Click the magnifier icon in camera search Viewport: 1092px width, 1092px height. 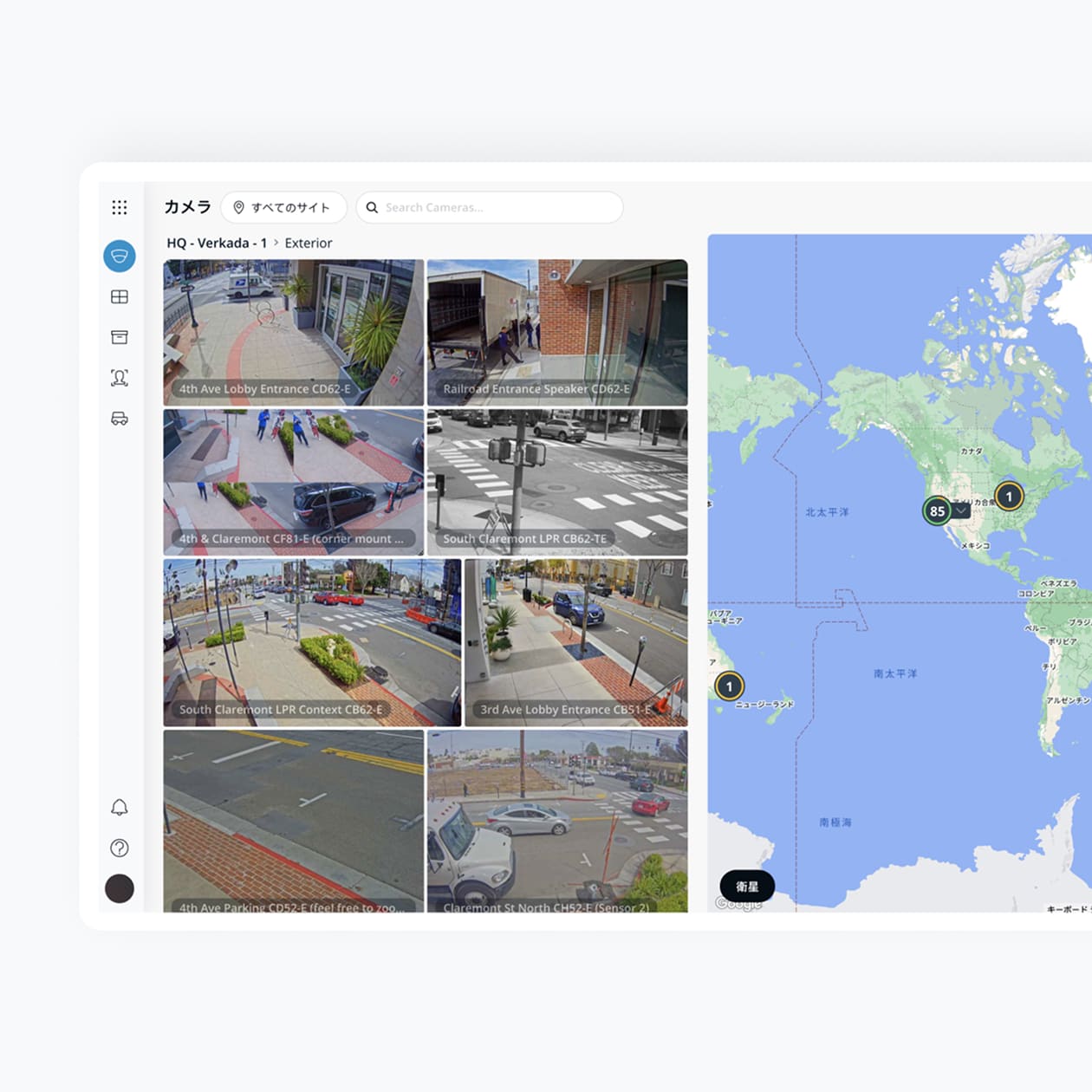(372, 207)
